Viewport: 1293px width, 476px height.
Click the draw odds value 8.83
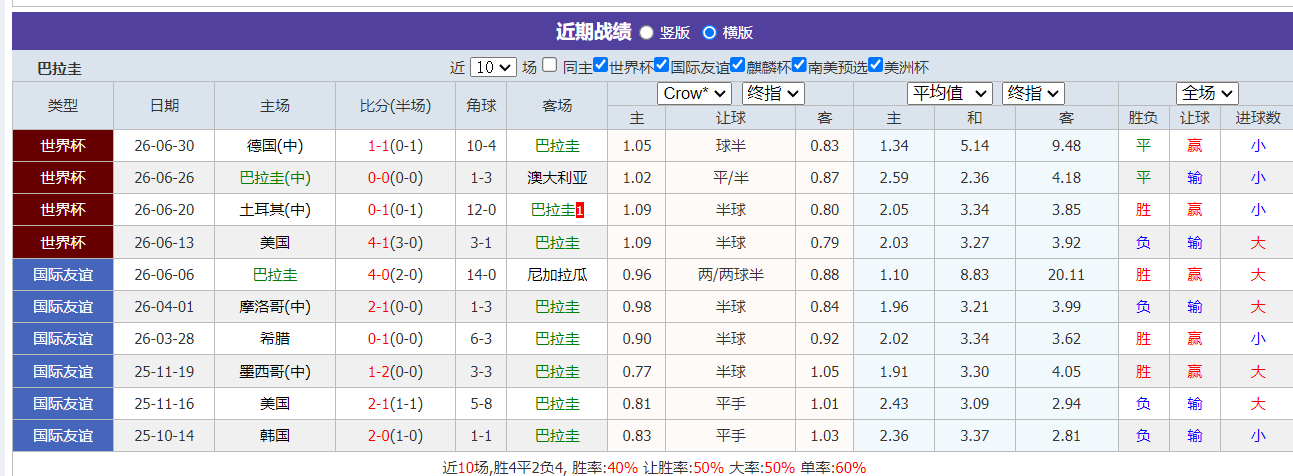[x=975, y=274]
